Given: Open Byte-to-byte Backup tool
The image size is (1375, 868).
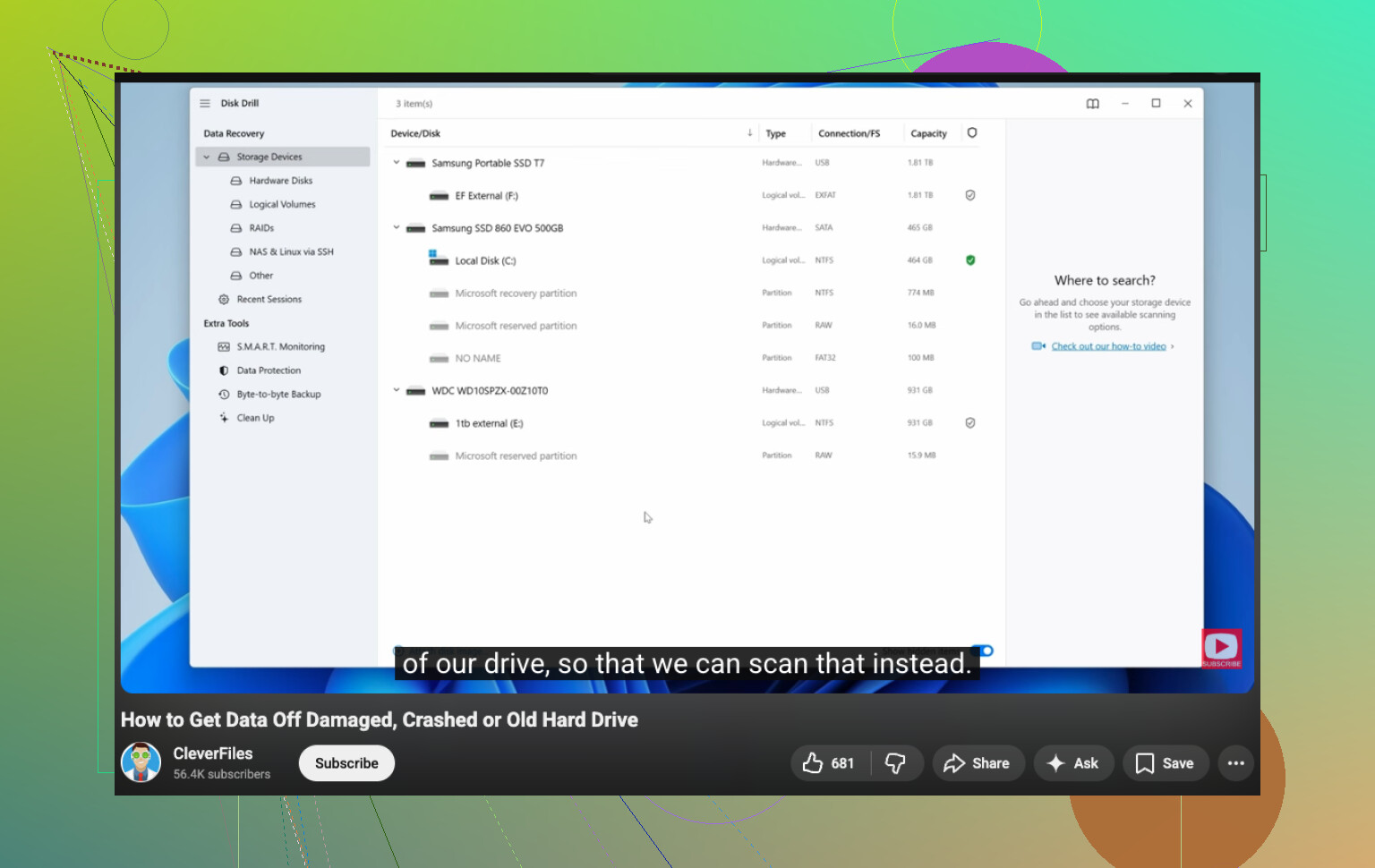Looking at the screenshot, I should point(278,395).
